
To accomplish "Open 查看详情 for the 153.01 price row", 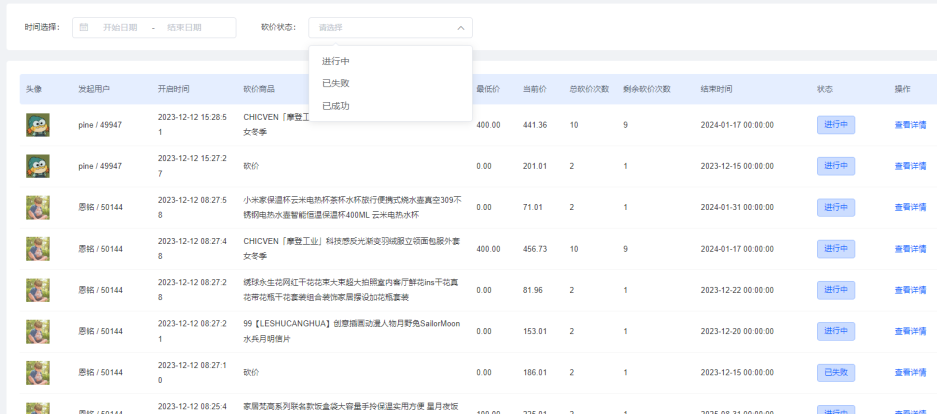I will pyautogui.click(x=910, y=331).
